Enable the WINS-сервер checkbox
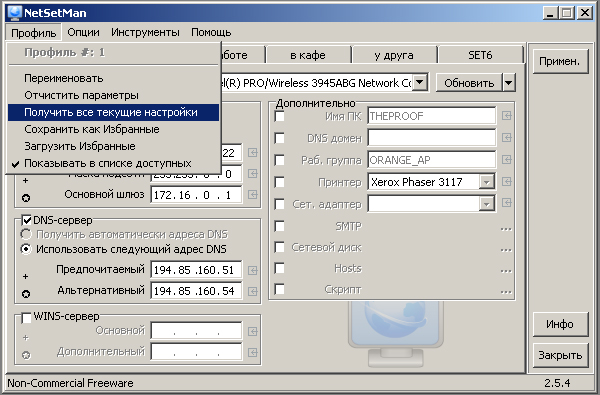 click(27, 317)
